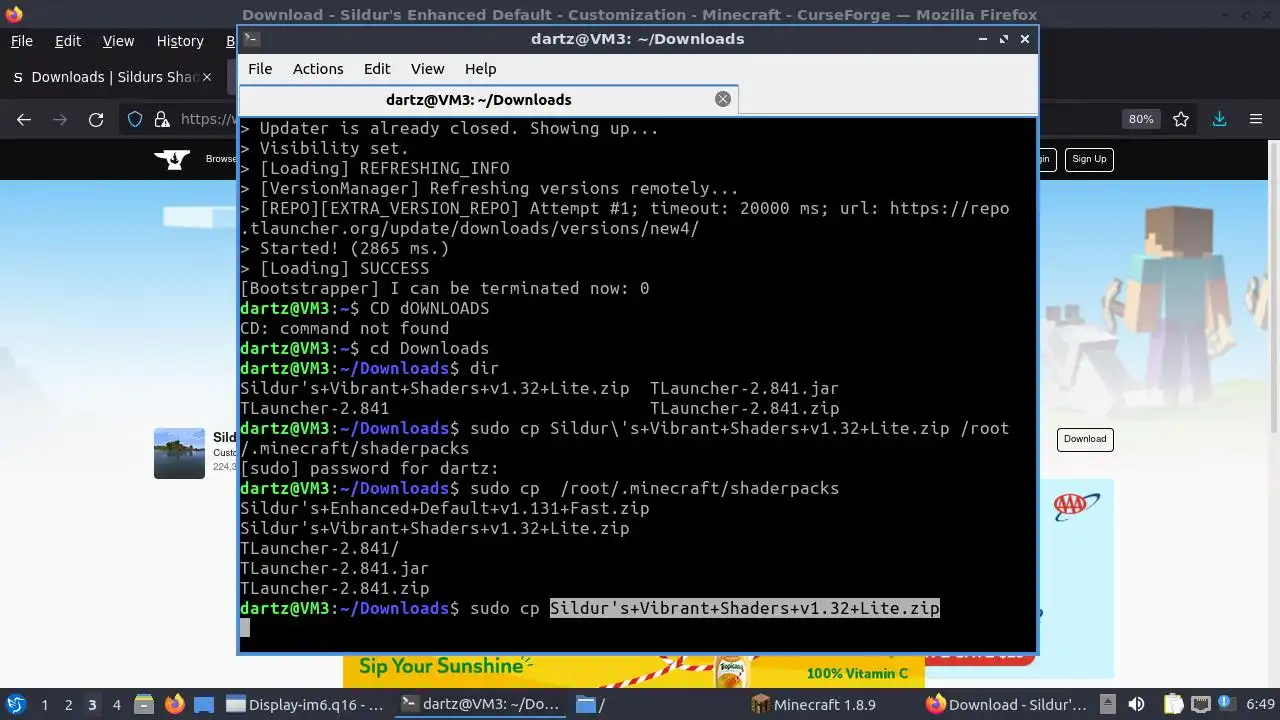Screen dimensions: 1280x720
Task: Open the notification tray icon
Action: click(x=1228, y=704)
